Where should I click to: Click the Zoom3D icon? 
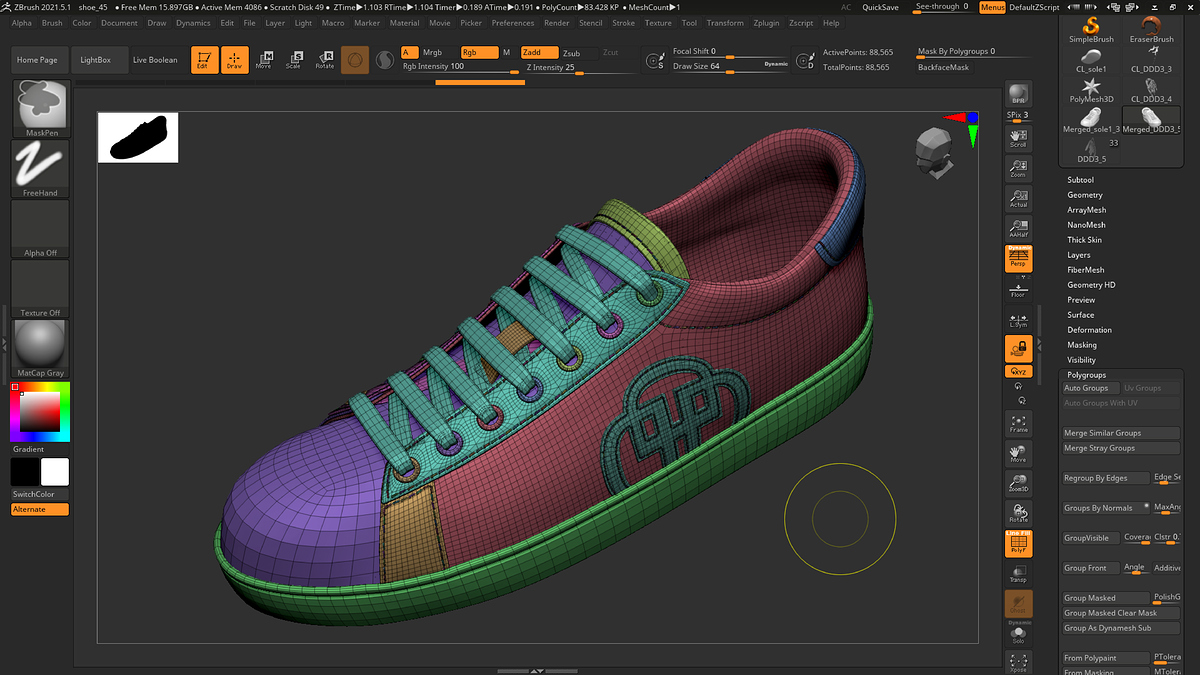[1019, 484]
